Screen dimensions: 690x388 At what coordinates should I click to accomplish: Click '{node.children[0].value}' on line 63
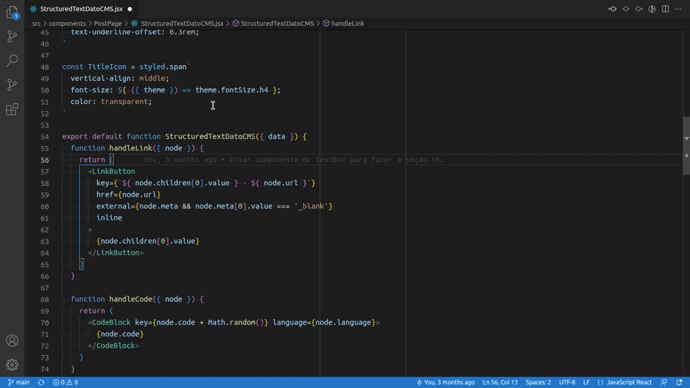click(148, 241)
